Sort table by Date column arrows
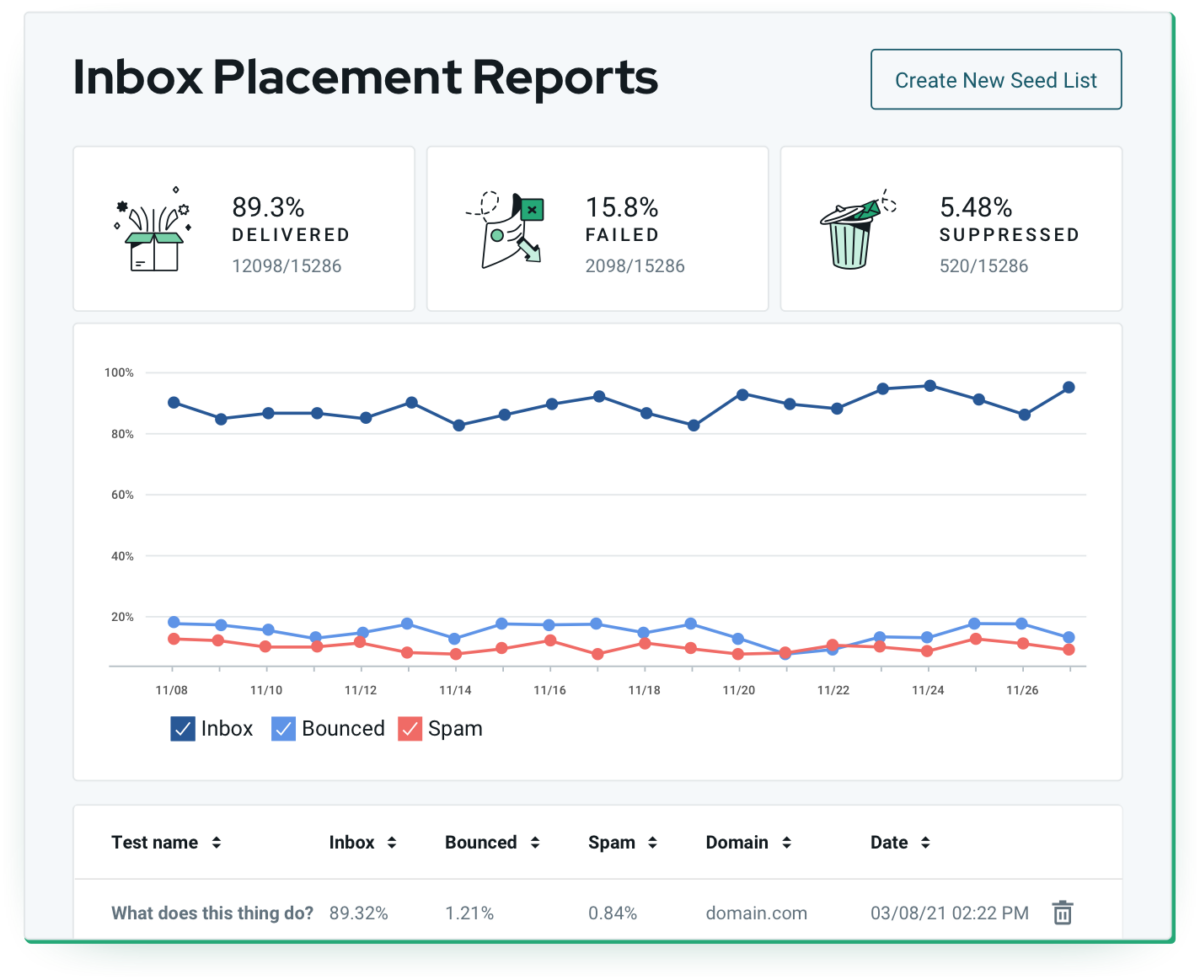 pos(925,843)
